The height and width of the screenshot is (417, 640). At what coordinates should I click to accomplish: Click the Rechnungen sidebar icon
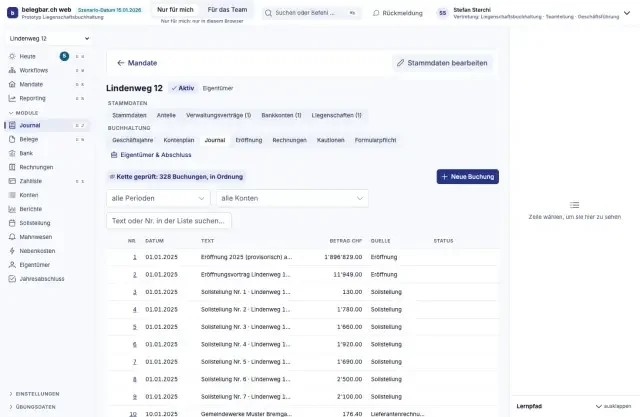pos(12,167)
